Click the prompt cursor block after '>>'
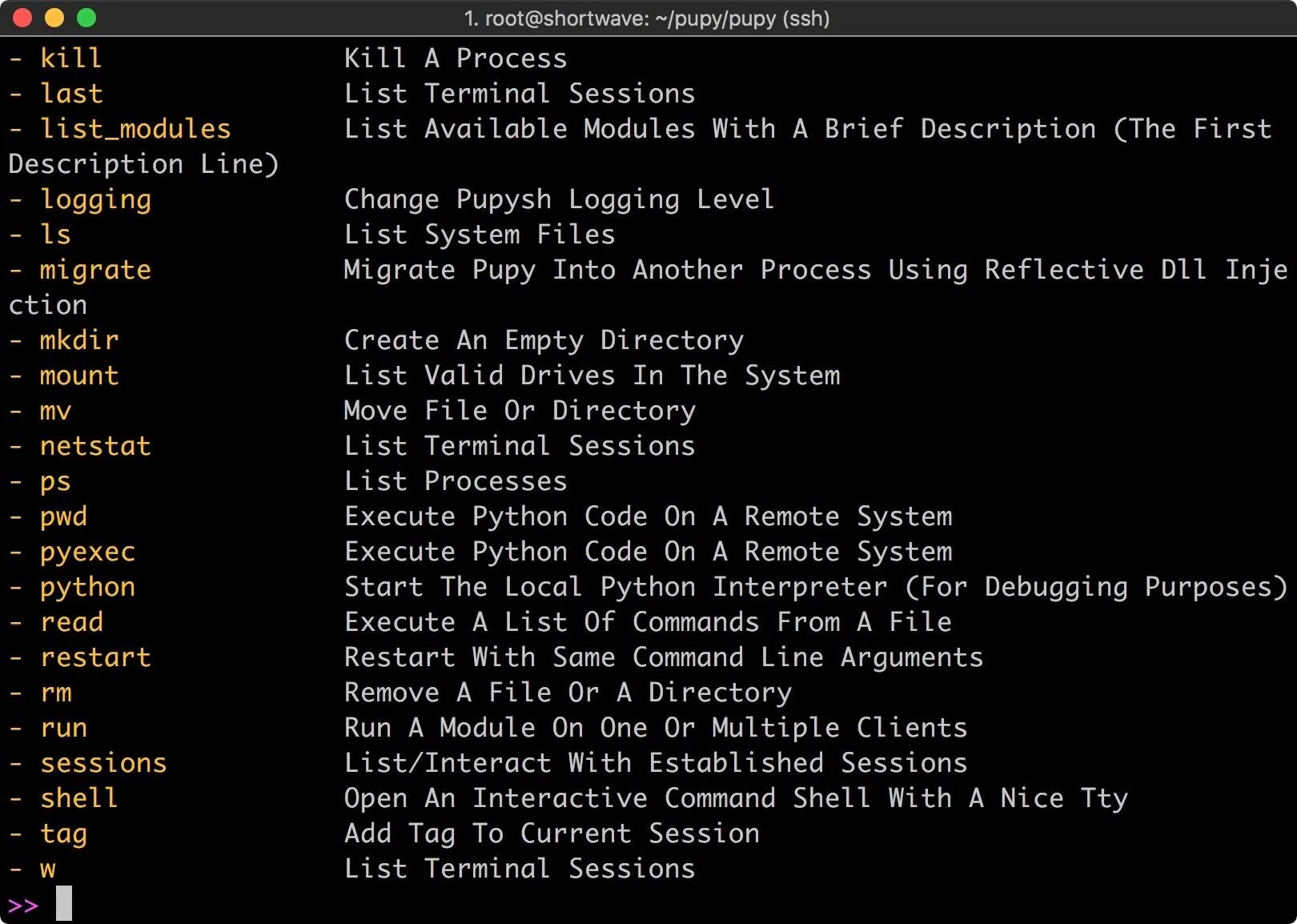The width and height of the screenshot is (1297, 924). pyautogui.click(x=64, y=903)
